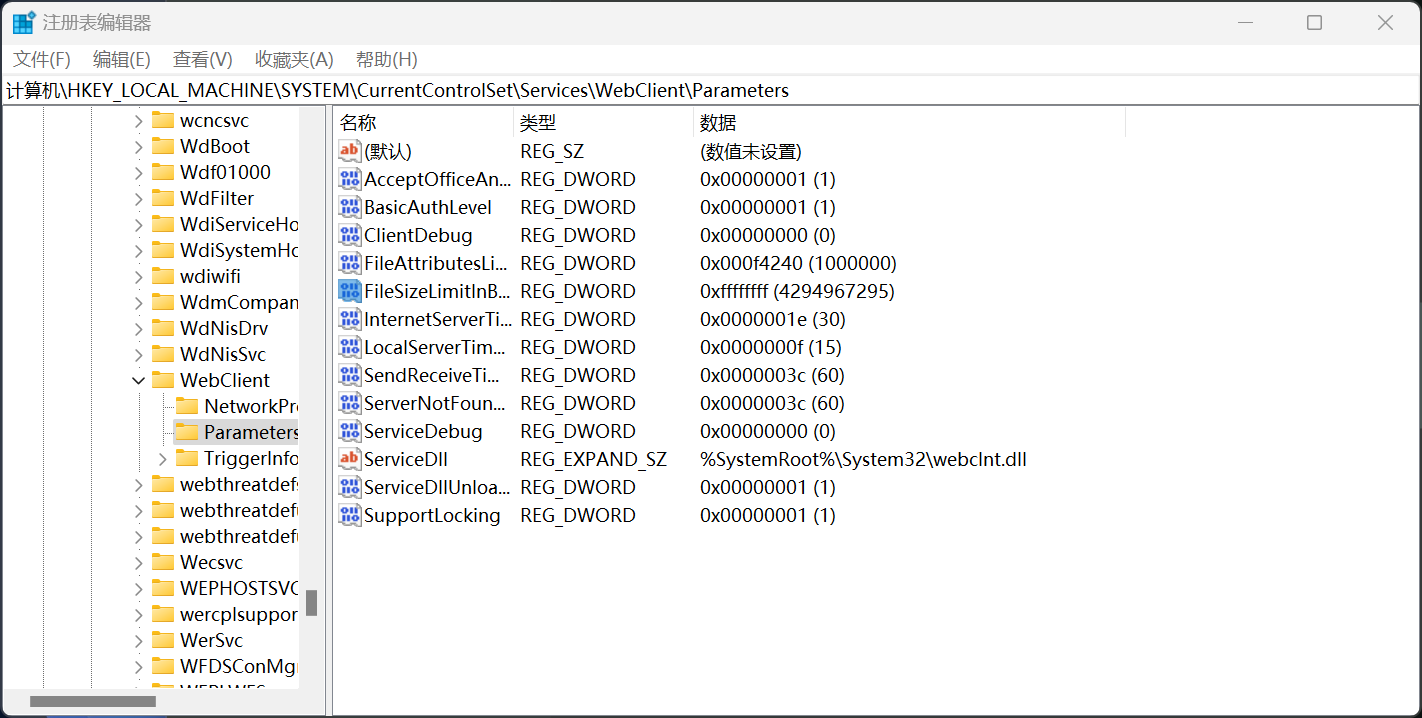Expand the WdFilter key chevron
This screenshot has width=1422, height=718.
(138, 198)
